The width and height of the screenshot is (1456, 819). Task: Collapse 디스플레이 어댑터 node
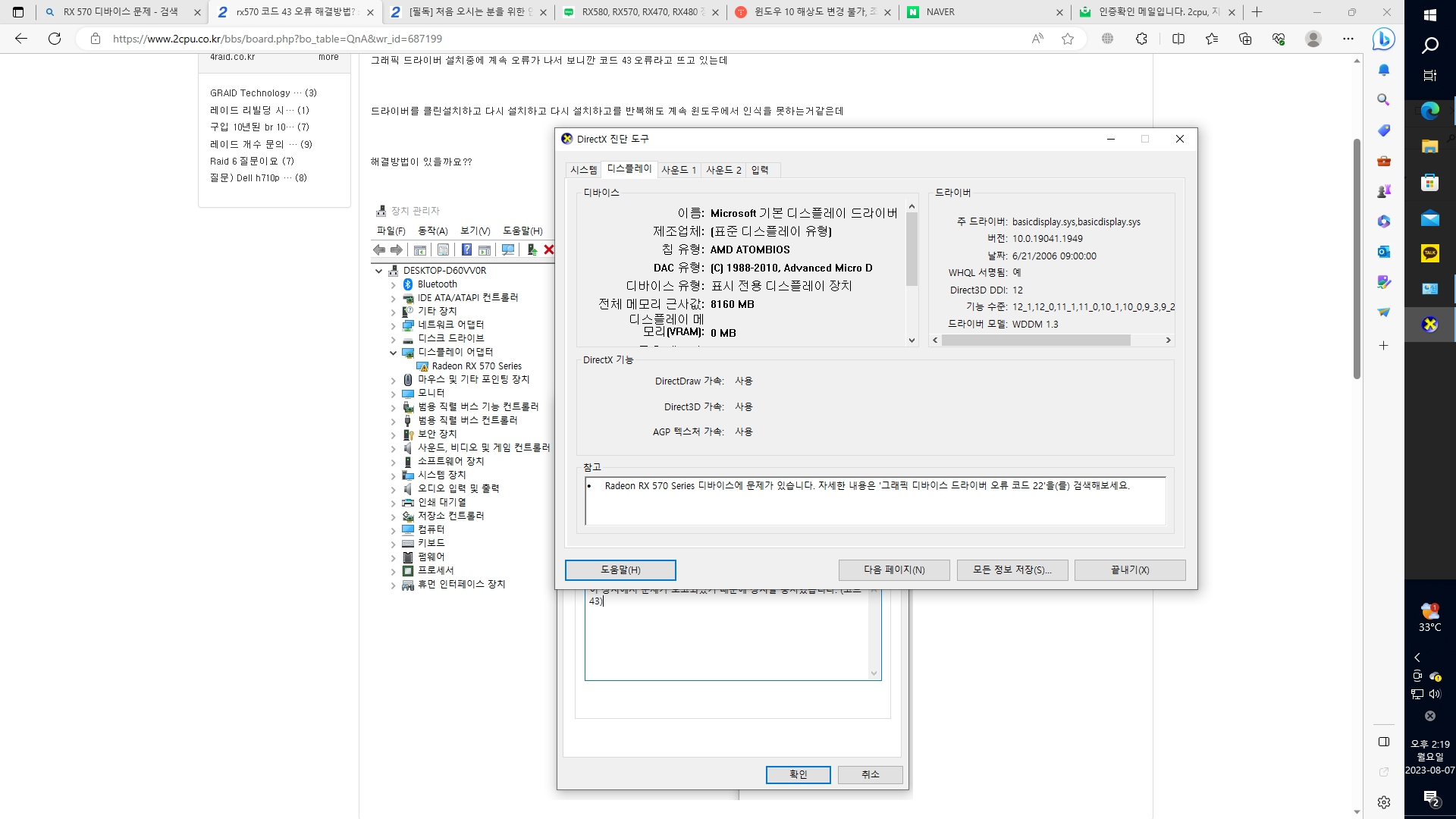393,353
